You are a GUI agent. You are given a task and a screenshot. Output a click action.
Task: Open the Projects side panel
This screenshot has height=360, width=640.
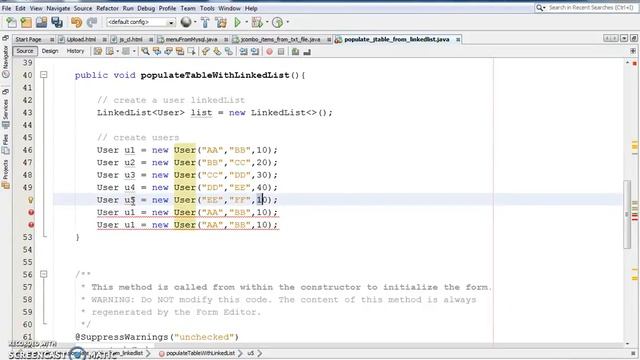(5, 174)
